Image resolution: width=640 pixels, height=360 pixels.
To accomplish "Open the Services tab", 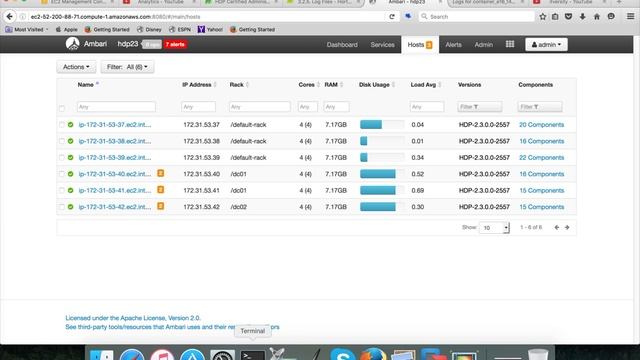I will [x=382, y=44].
